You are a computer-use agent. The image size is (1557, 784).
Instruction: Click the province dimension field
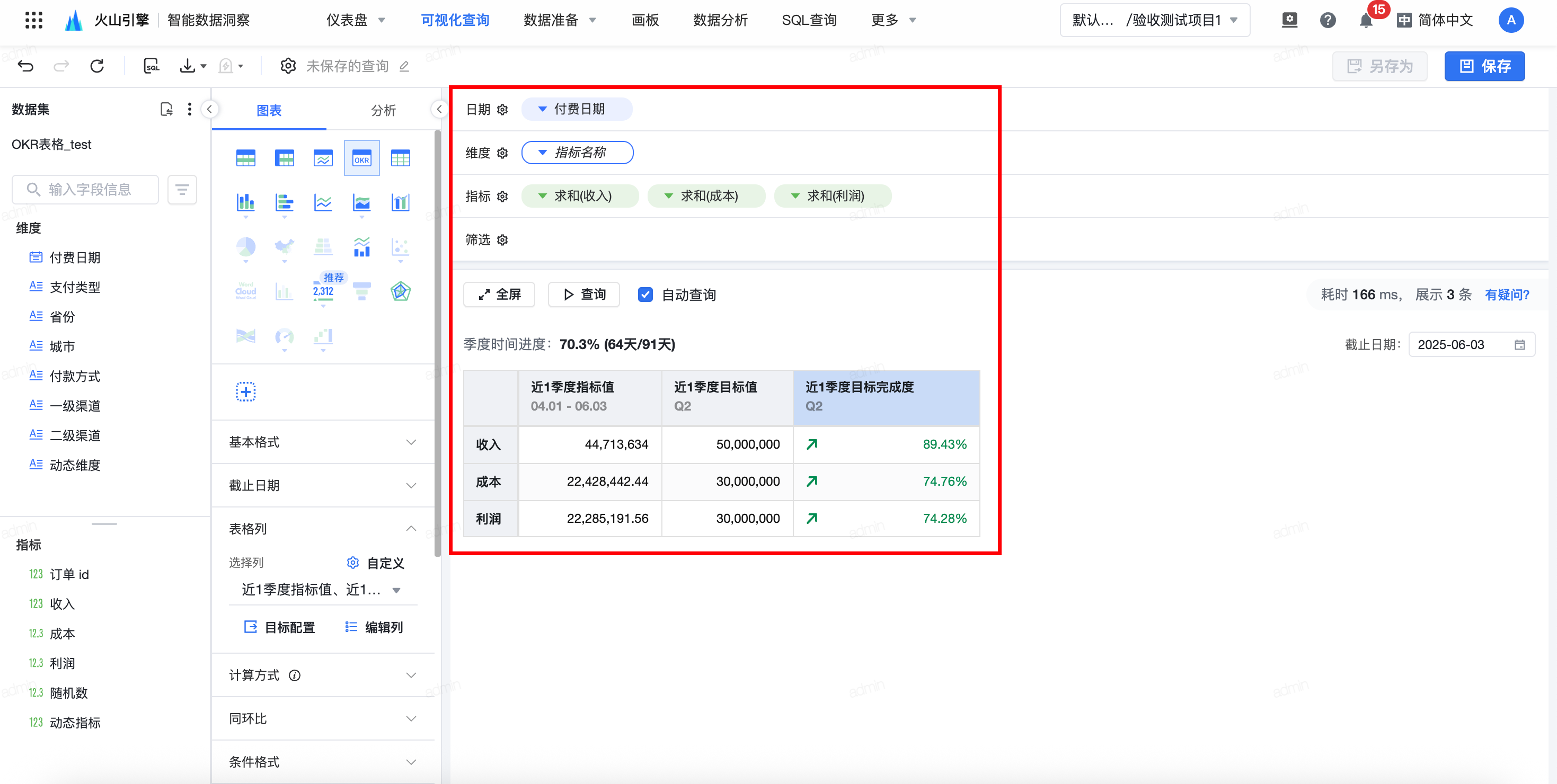click(x=62, y=317)
